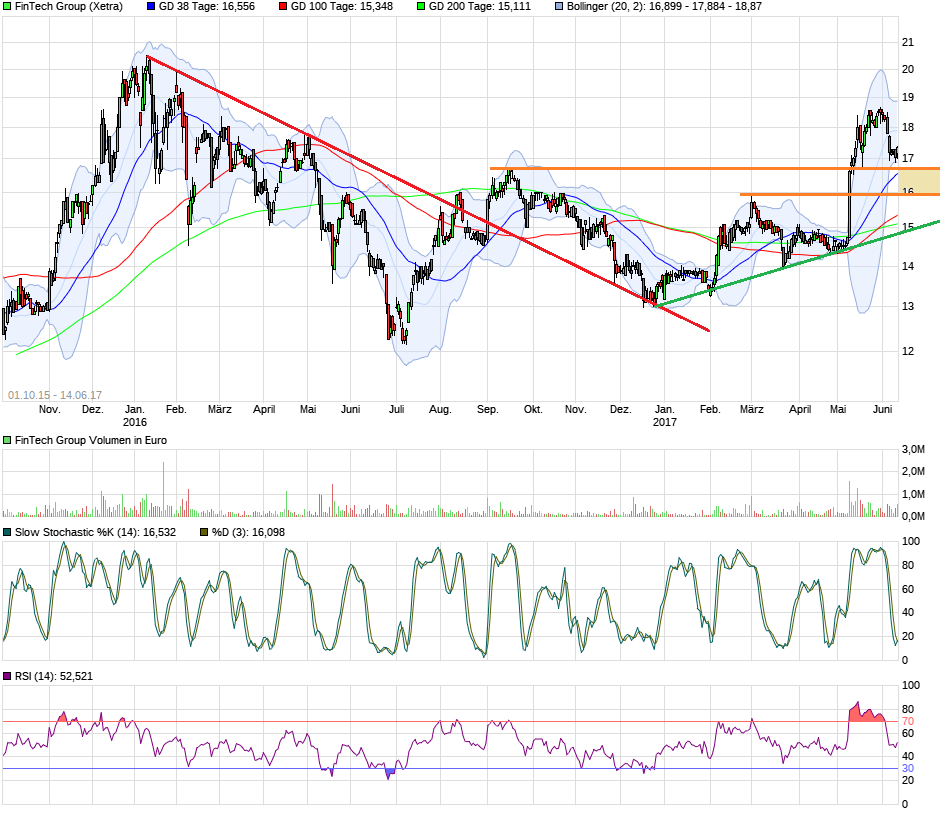Click the 2016 year label on time axis
Image resolution: width=940 pixels, height=814 pixels.
click(x=134, y=422)
